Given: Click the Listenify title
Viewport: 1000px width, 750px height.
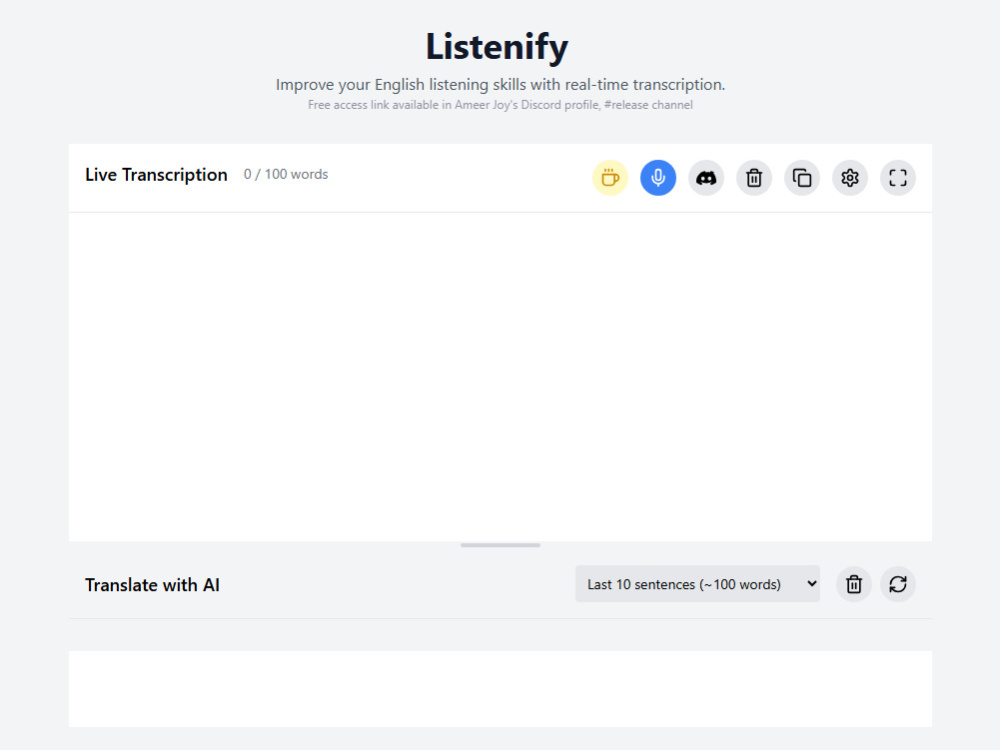Looking at the screenshot, I should [497, 47].
